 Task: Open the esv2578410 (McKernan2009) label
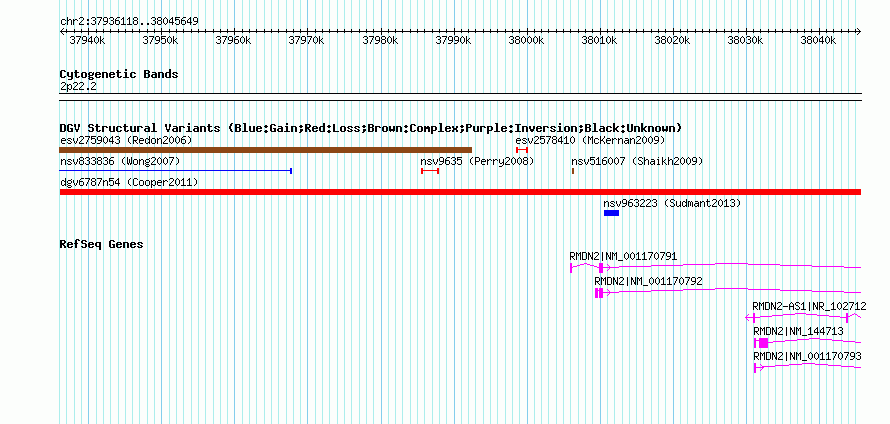click(590, 140)
